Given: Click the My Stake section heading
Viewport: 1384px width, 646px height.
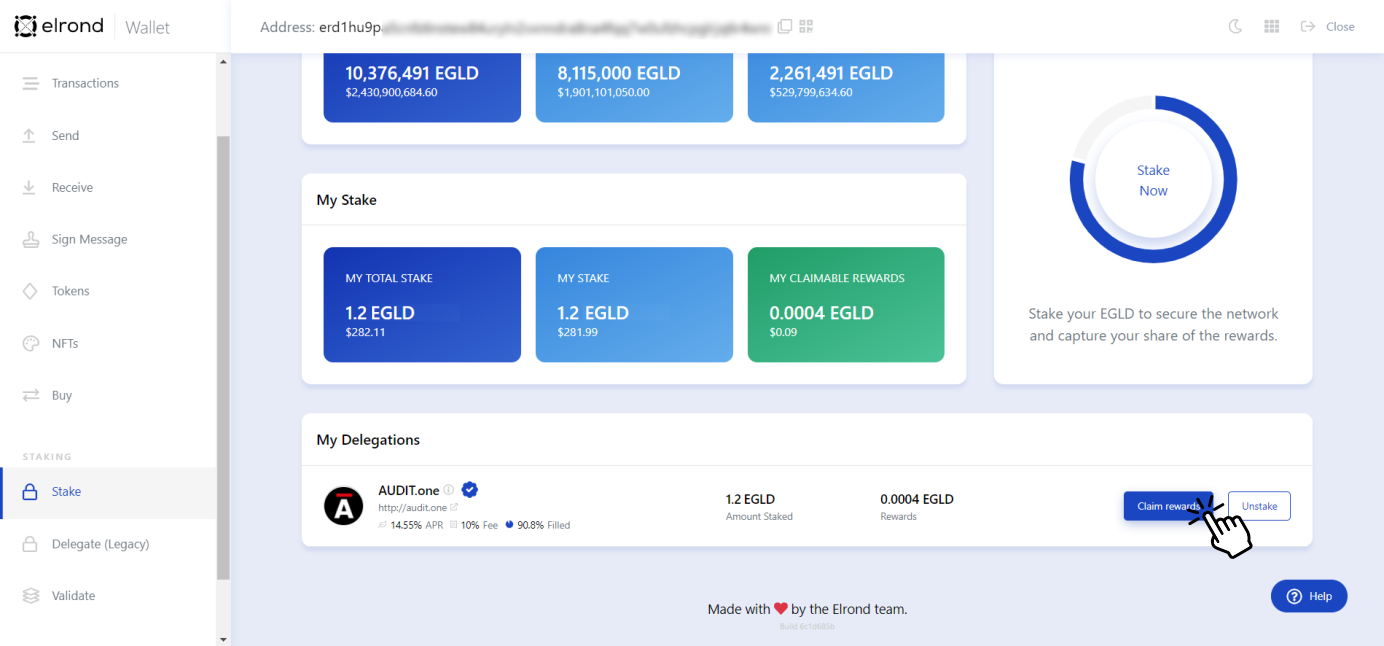Looking at the screenshot, I should (x=347, y=200).
